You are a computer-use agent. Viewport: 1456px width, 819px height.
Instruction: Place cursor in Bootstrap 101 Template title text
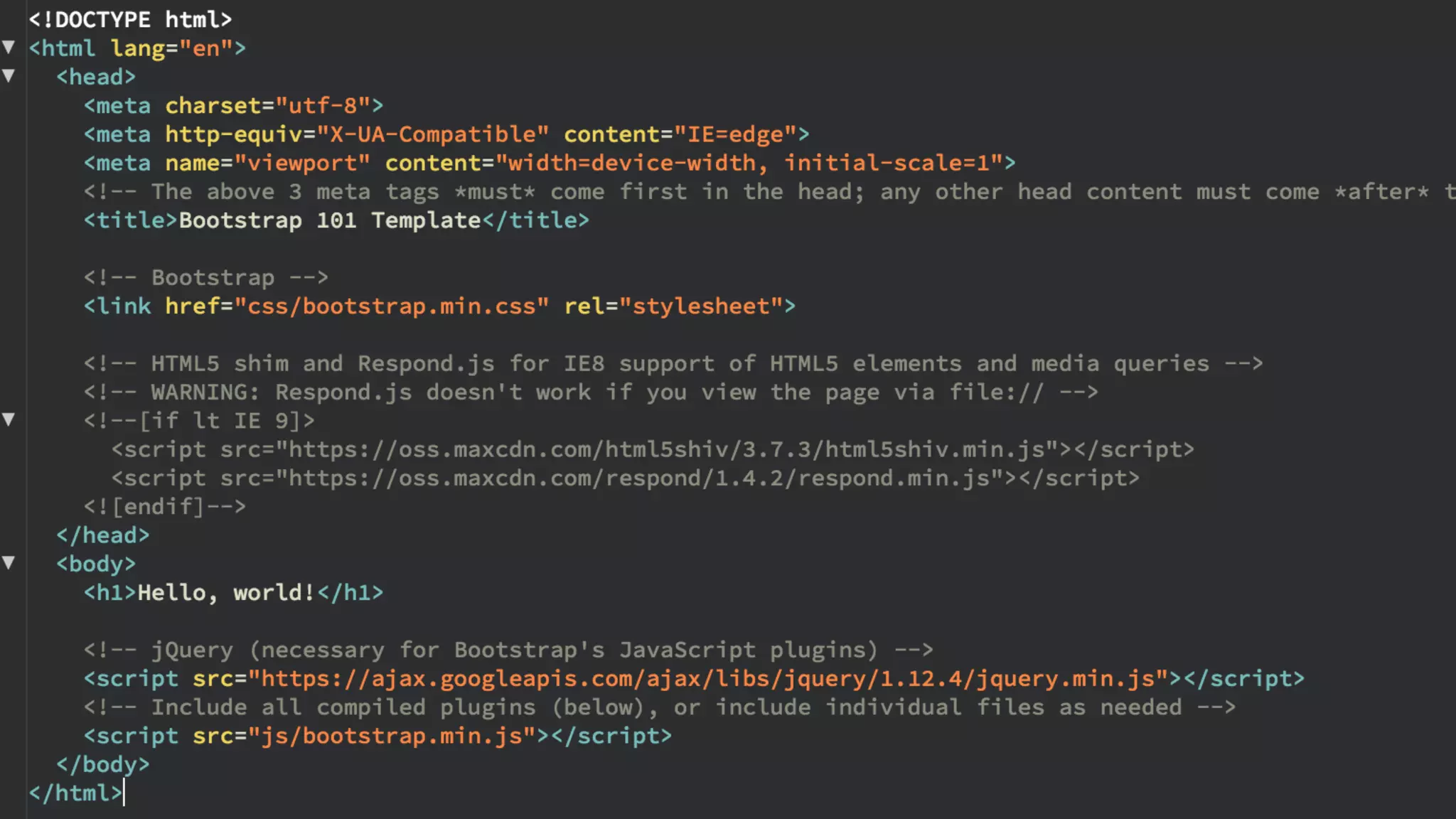(x=329, y=220)
